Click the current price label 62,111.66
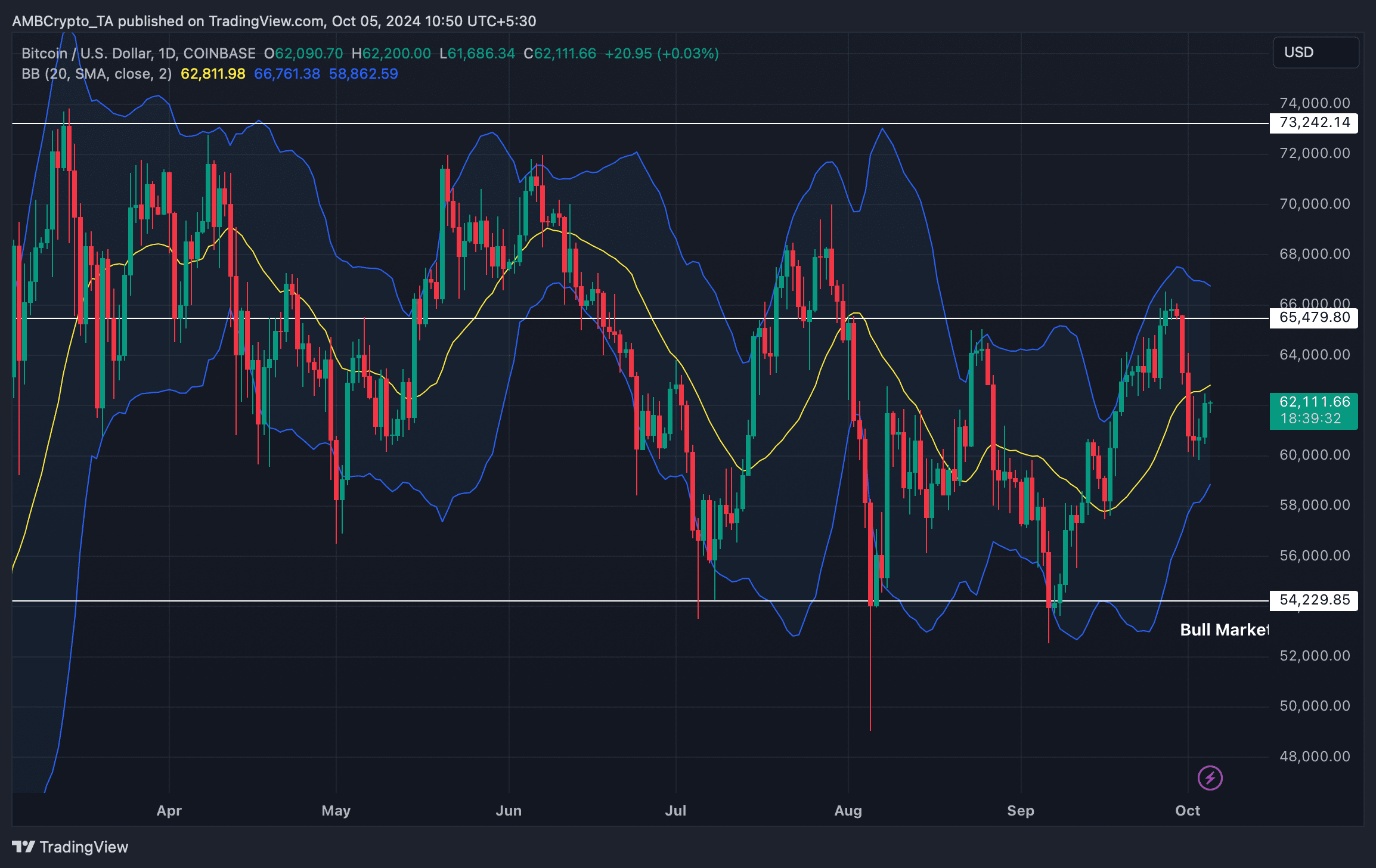This screenshot has width=1376, height=868. pyautogui.click(x=1313, y=402)
